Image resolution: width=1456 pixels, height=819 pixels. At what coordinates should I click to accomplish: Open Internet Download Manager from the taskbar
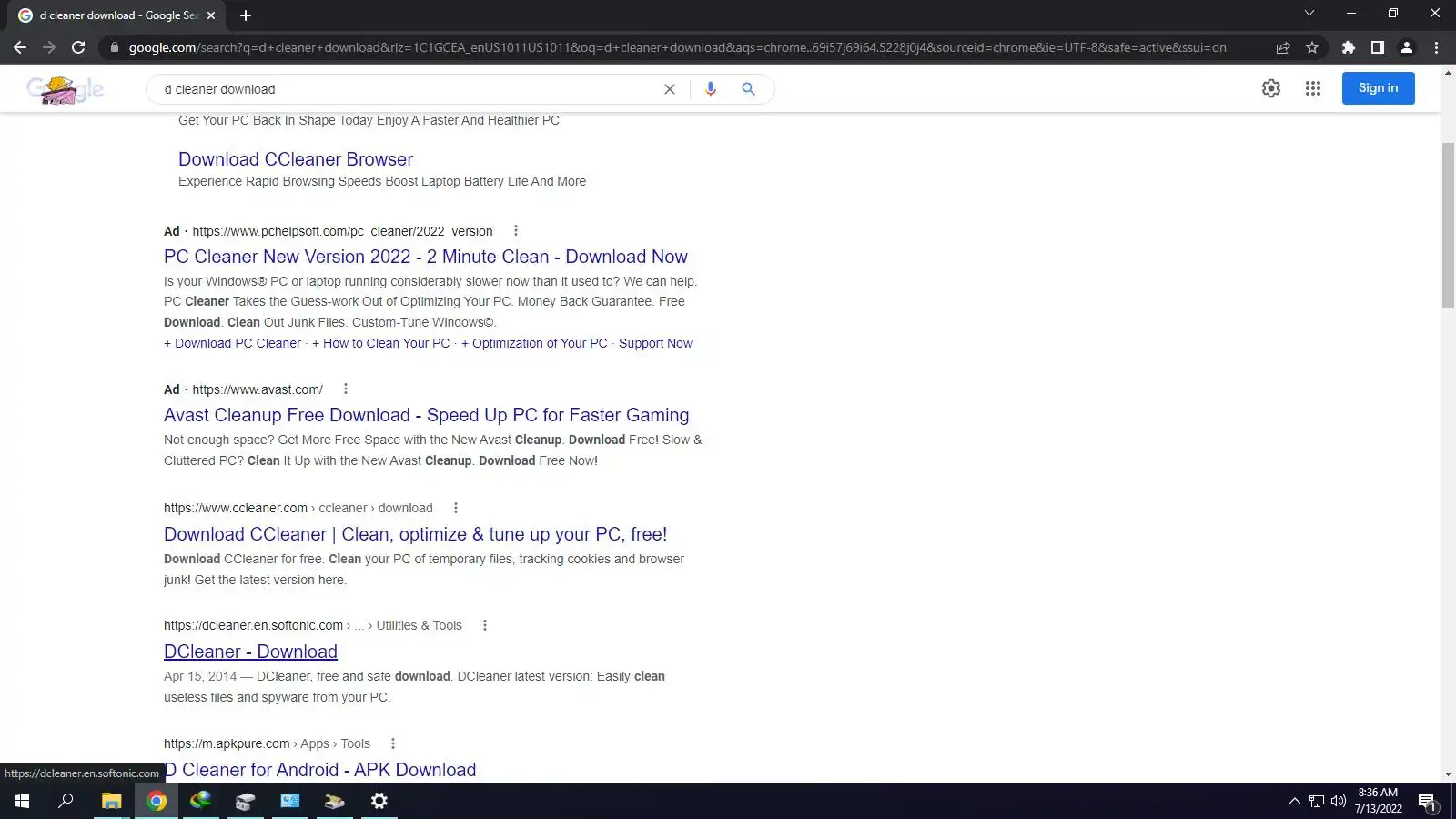click(200, 801)
